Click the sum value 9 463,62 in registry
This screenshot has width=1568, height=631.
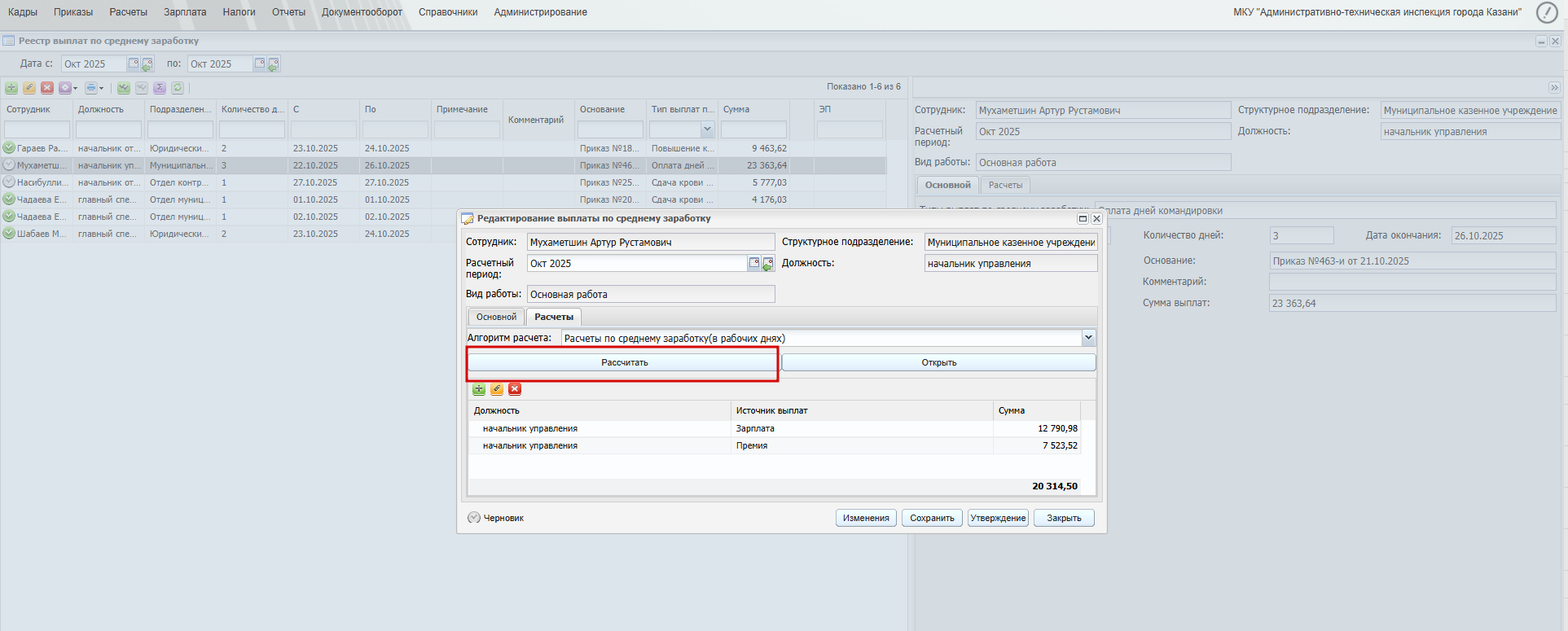tap(769, 148)
